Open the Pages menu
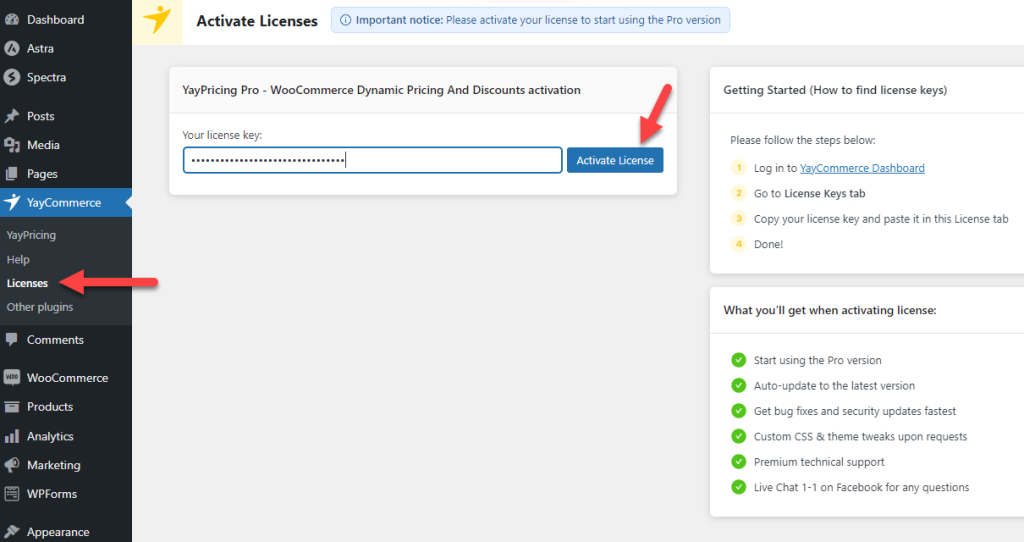The height and width of the screenshot is (542, 1024). [x=42, y=174]
